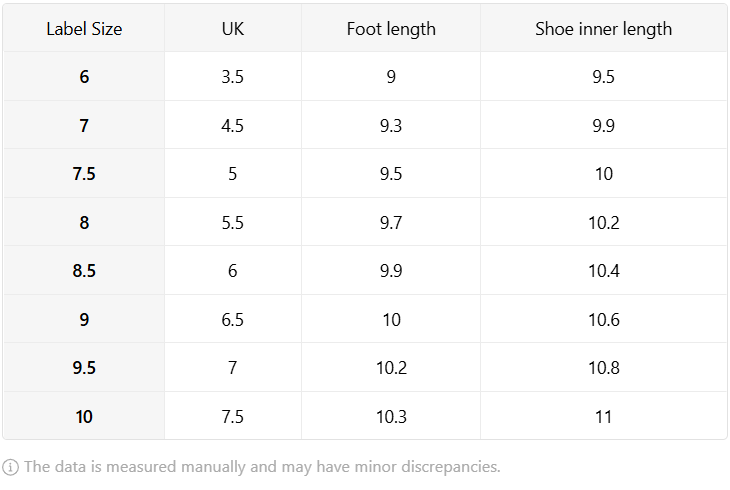Select UK size 6.5 cell
Screen dimensions: 730x490
233,320
